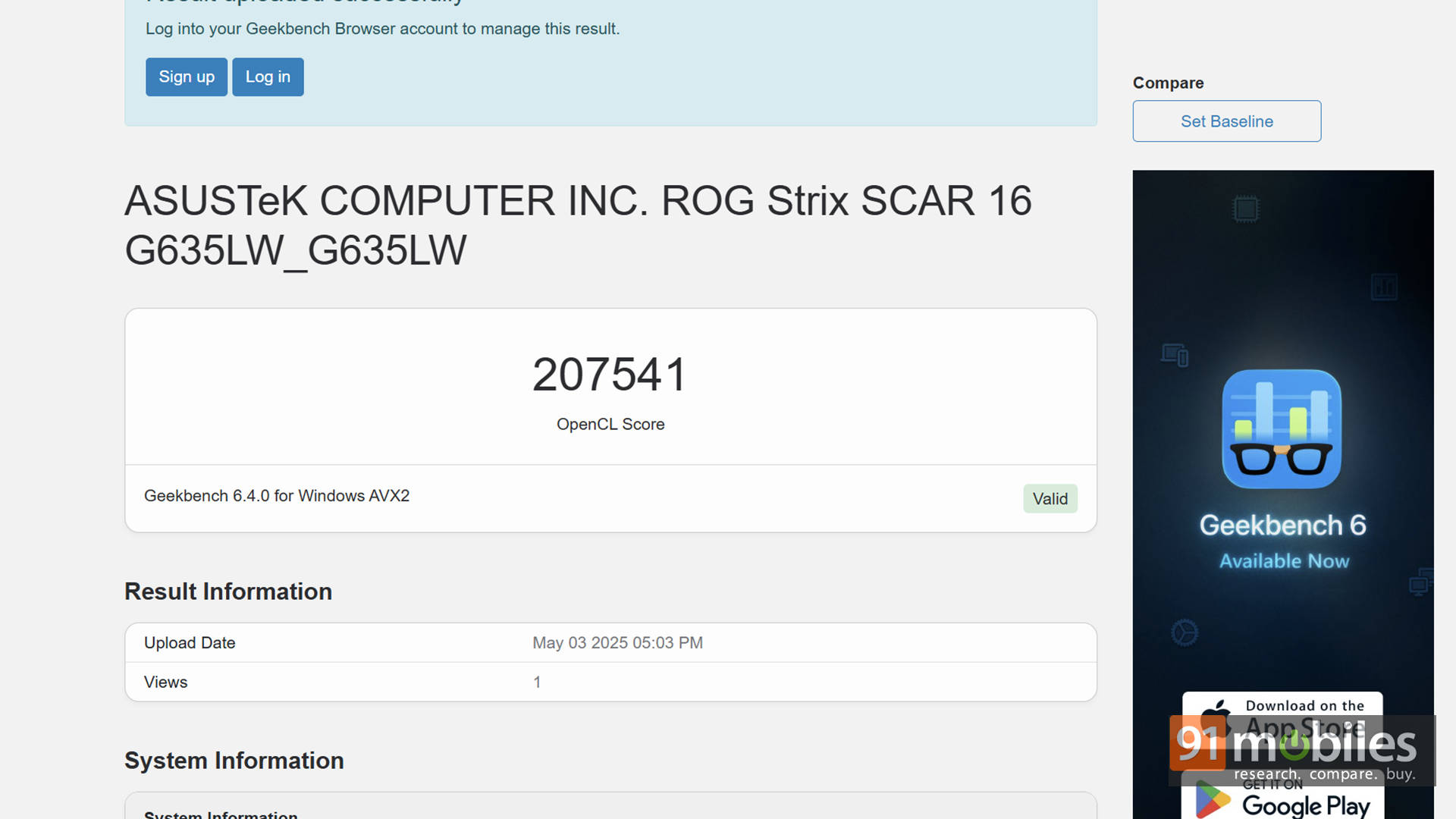Click the System Information section heading
The width and height of the screenshot is (1456, 819).
pyautogui.click(x=234, y=761)
